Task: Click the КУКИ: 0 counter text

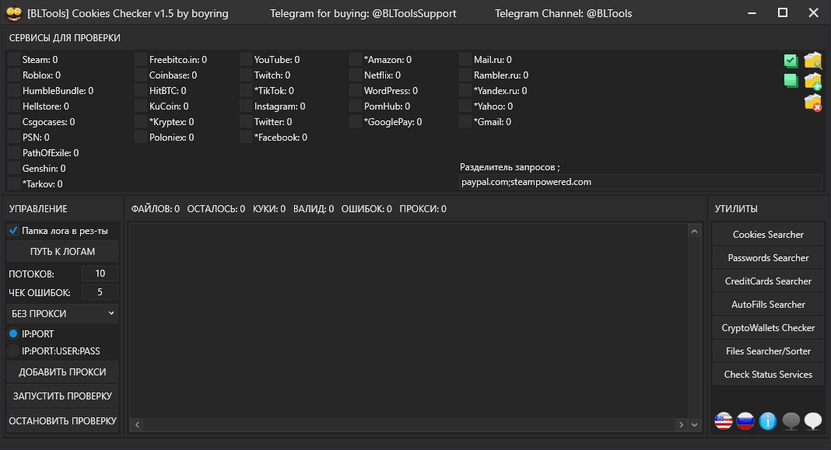Action: click(x=269, y=209)
